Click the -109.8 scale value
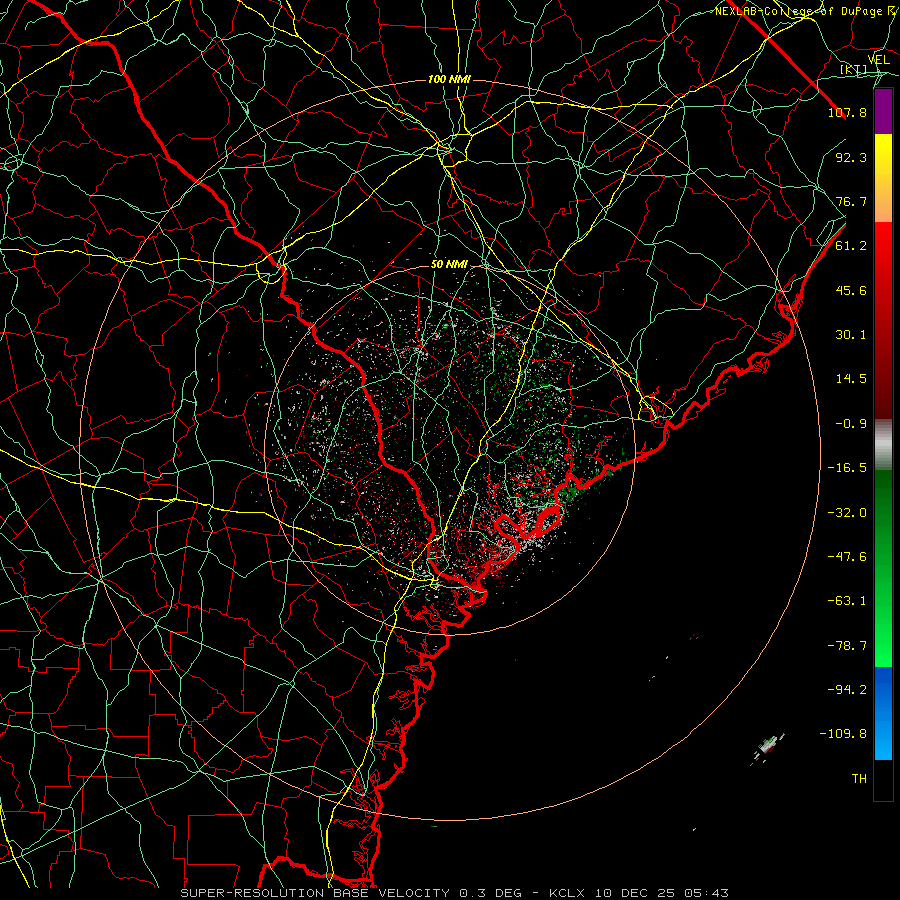 pos(843,734)
